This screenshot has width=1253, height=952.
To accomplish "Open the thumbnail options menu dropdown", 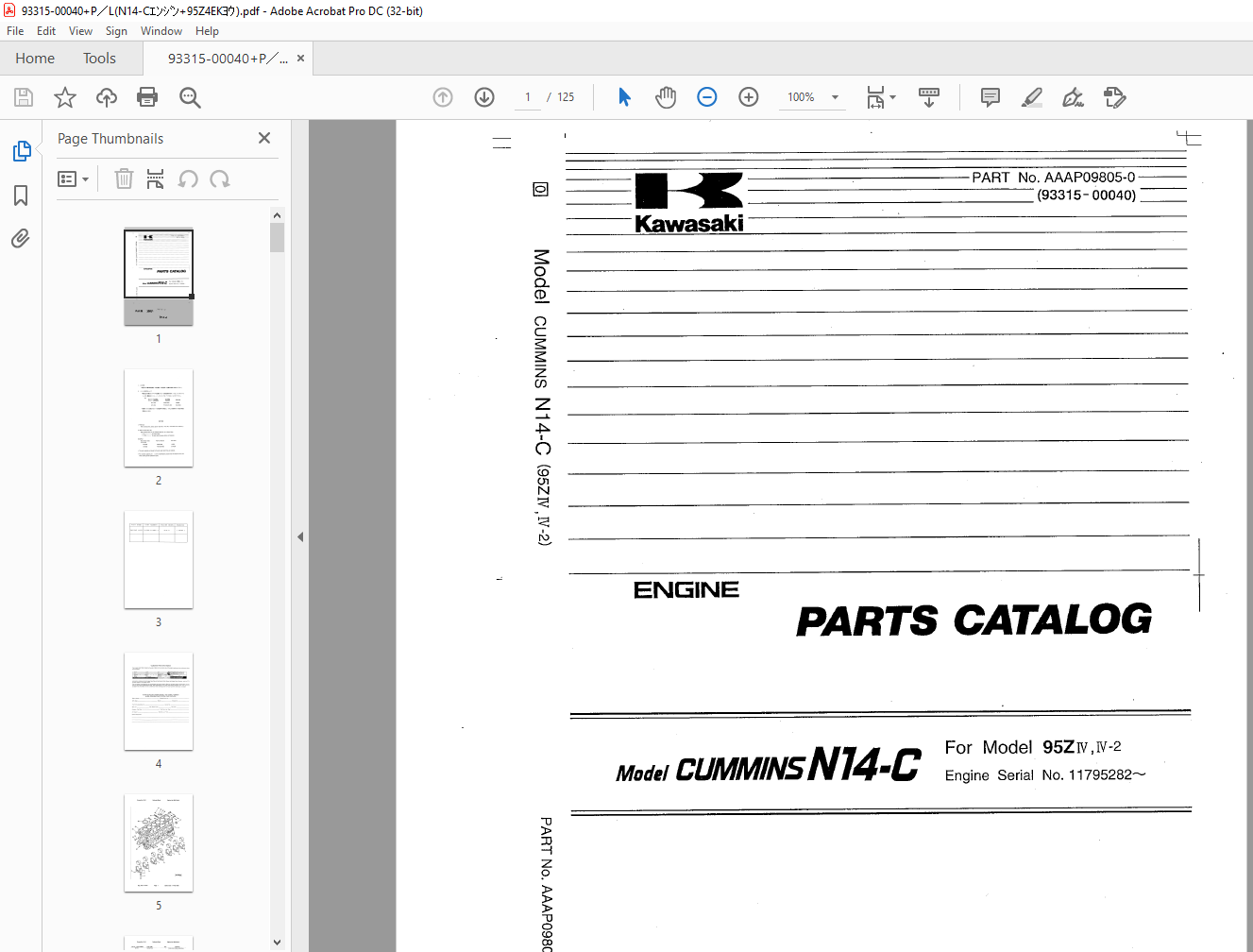I will pyautogui.click(x=73, y=179).
